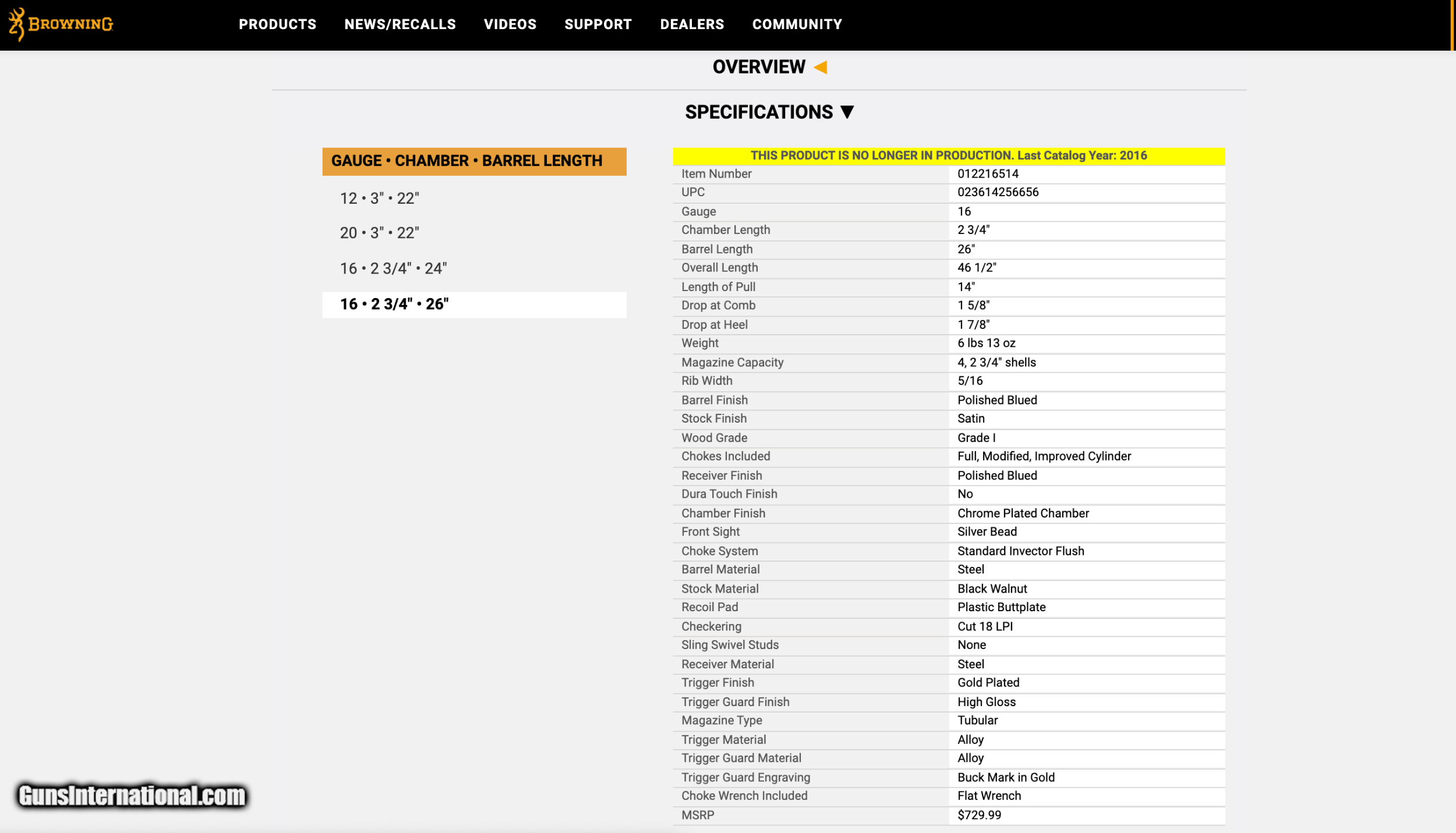Screen dimensions: 1456x833
Task: Select the 12 • 3" • 22" configuration
Action: 379,198
